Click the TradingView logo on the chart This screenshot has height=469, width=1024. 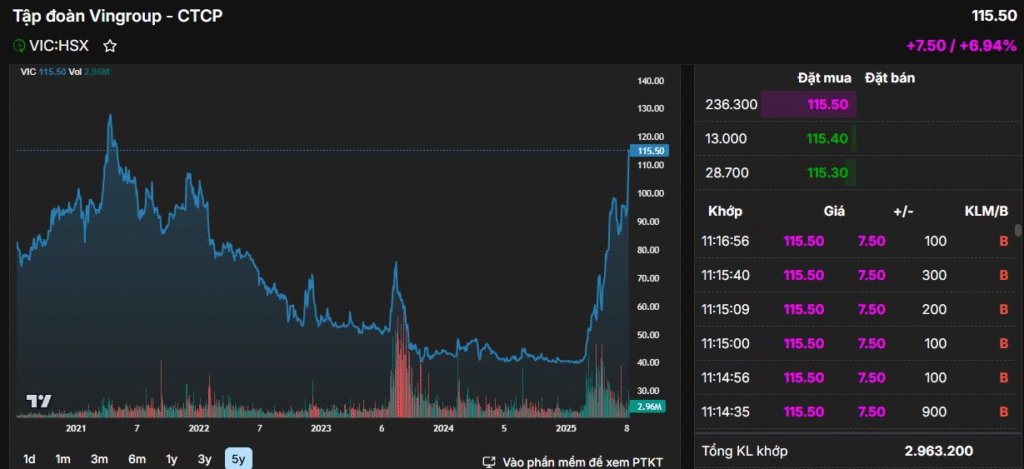click(x=39, y=402)
